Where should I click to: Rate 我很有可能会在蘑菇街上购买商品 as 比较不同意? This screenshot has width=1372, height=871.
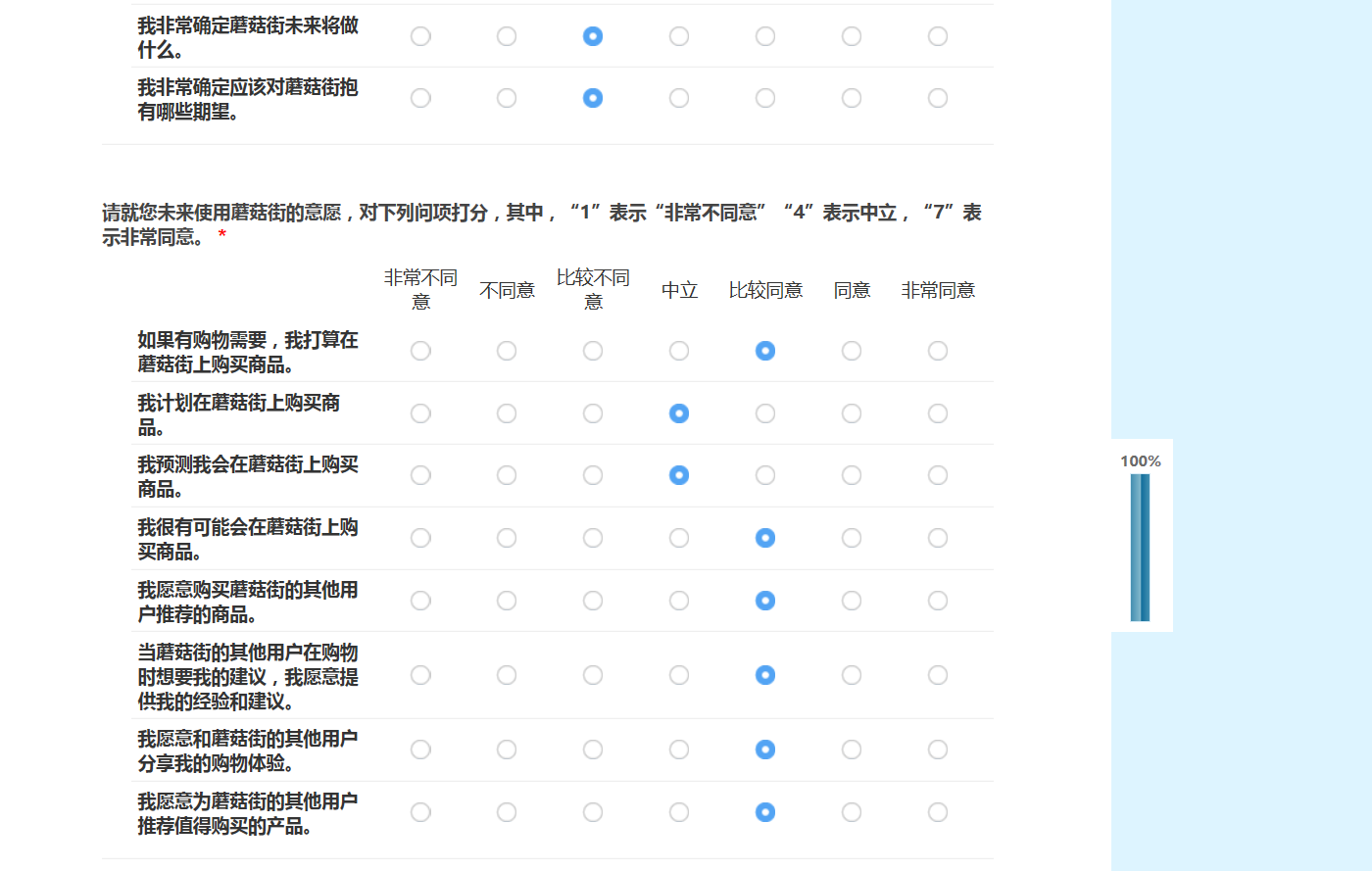tap(593, 538)
